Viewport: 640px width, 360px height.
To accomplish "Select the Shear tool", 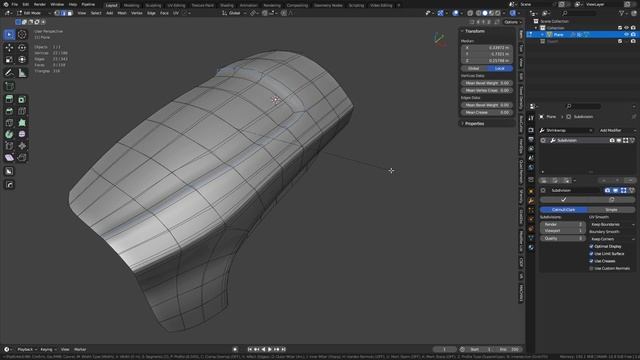I will (x=9, y=158).
